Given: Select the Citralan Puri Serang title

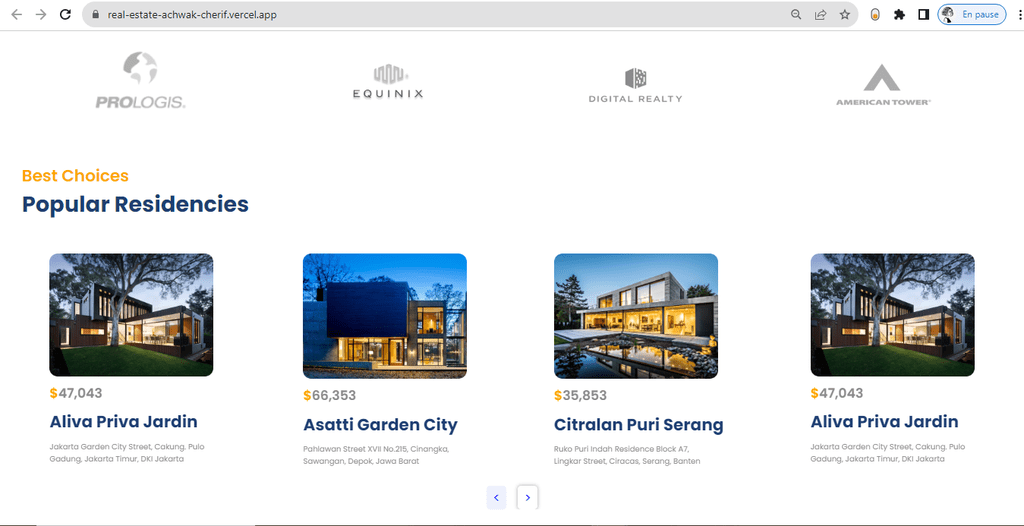Looking at the screenshot, I should [639, 425].
